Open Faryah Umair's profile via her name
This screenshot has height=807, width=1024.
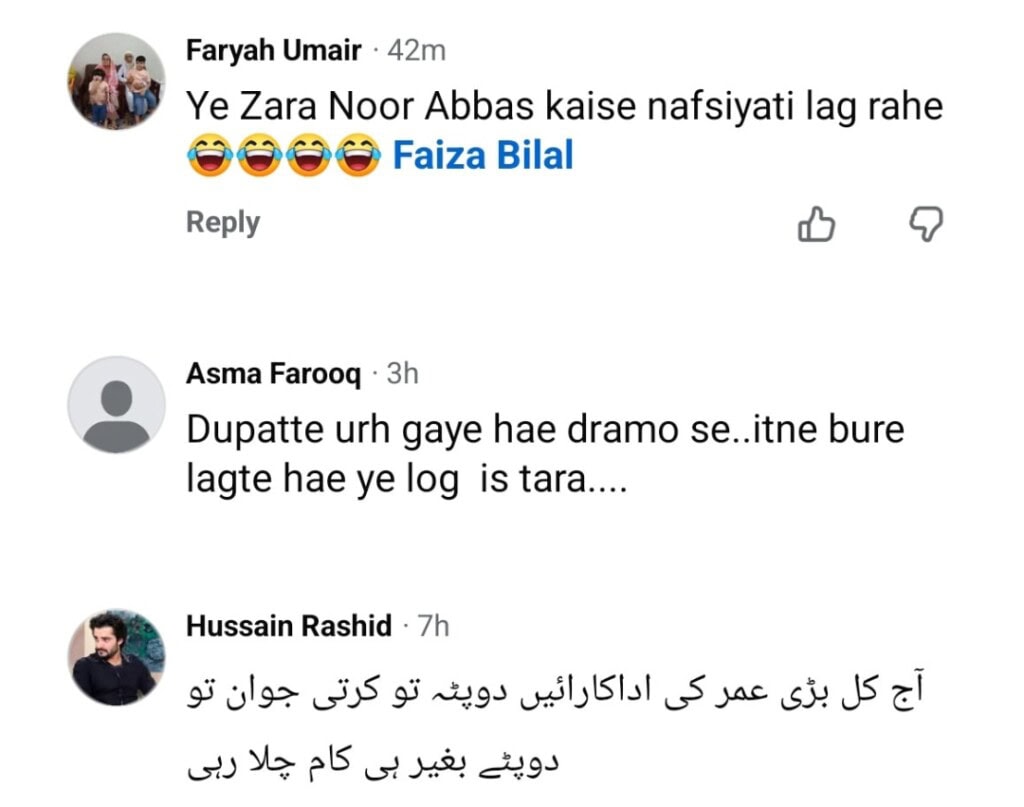point(274,50)
